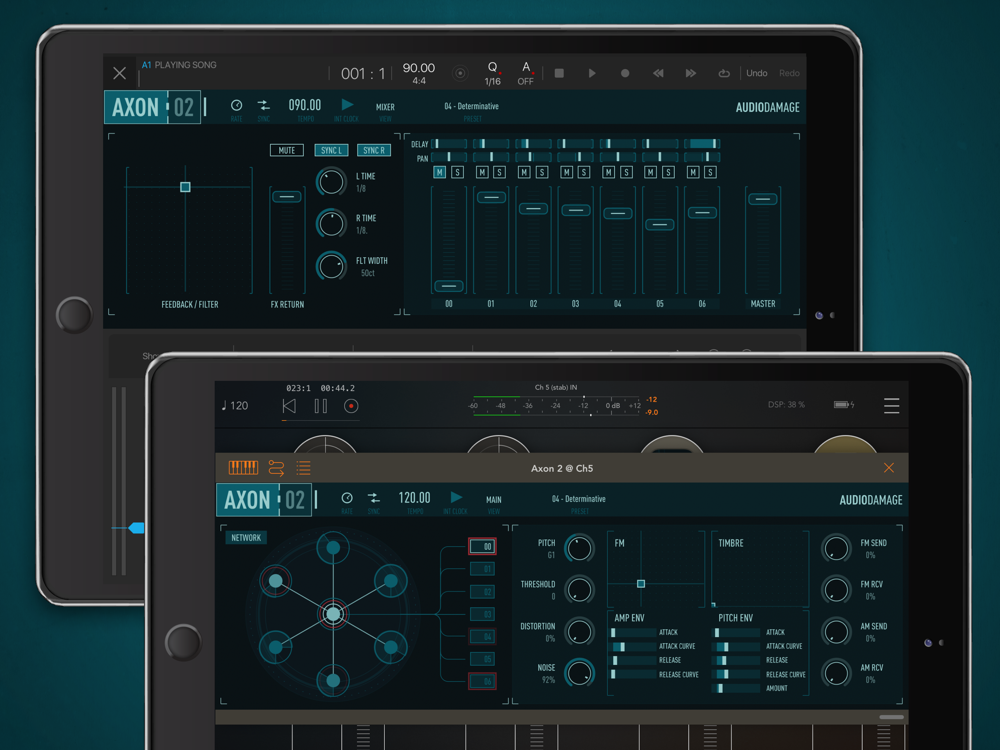Click the NOISE knob showing 92%
This screenshot has width=1000, height=750.
[x=579, y=673]
